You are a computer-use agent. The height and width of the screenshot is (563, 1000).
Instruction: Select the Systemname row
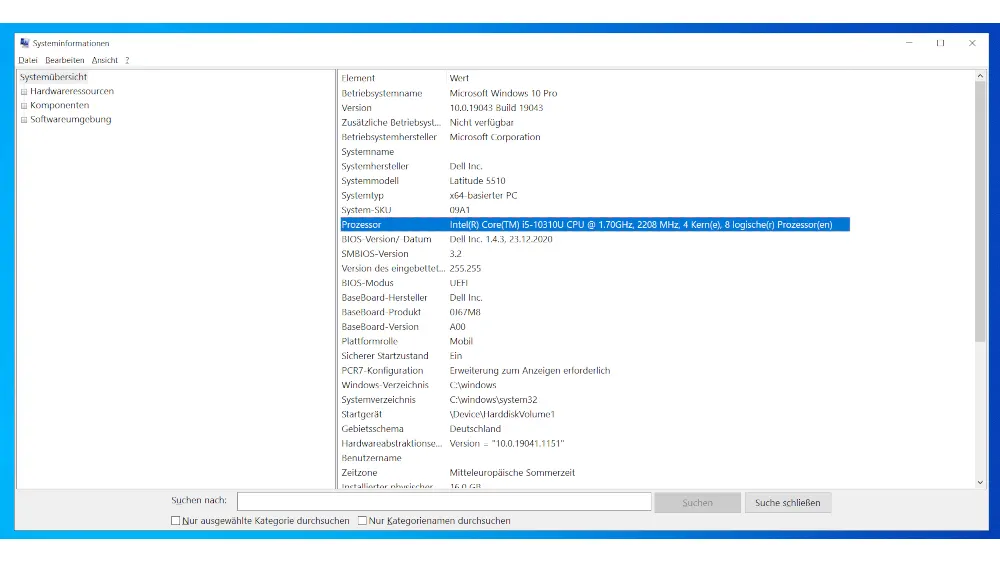[595, 152]
